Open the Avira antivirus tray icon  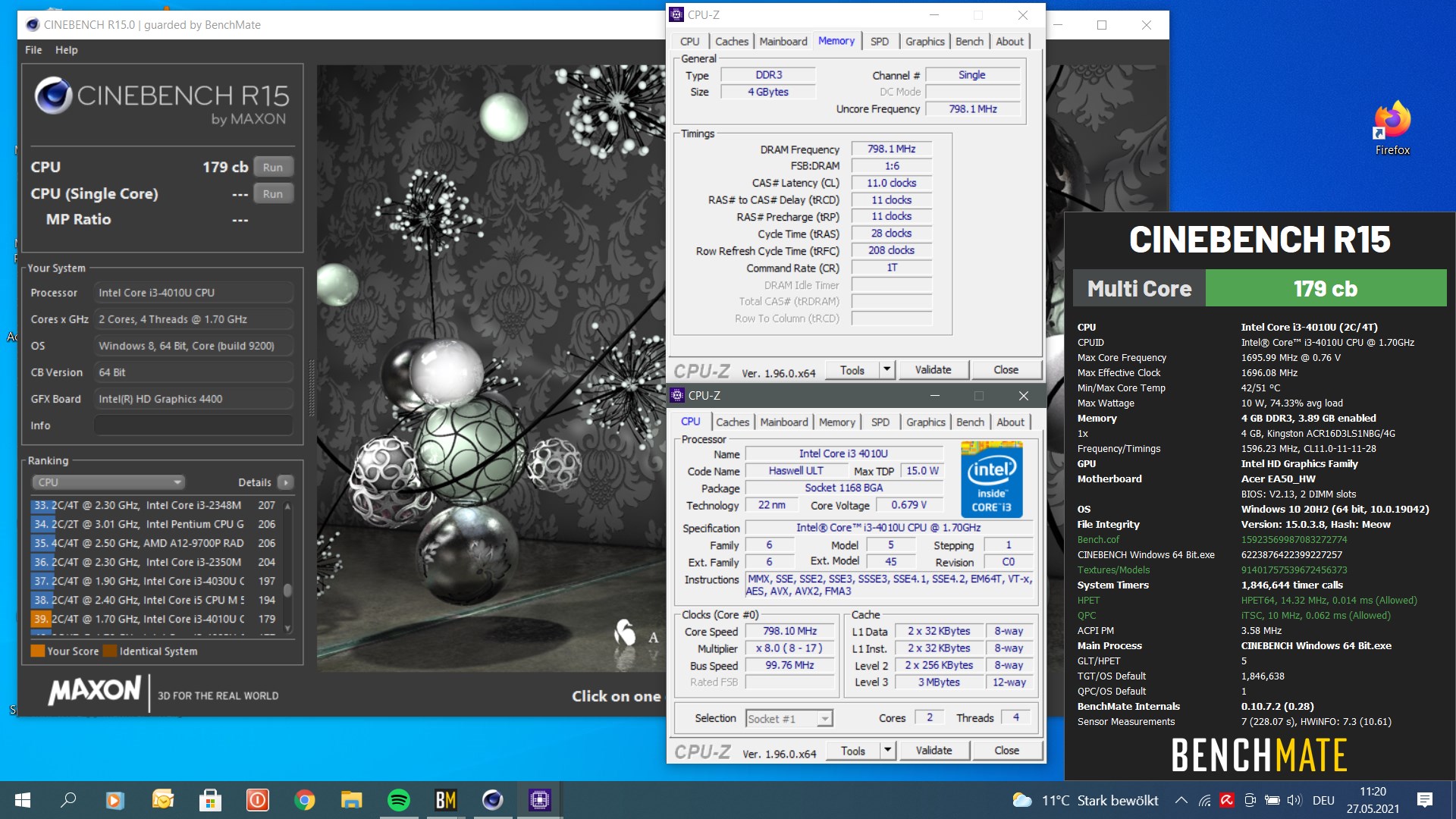(x=1227, y=800)
